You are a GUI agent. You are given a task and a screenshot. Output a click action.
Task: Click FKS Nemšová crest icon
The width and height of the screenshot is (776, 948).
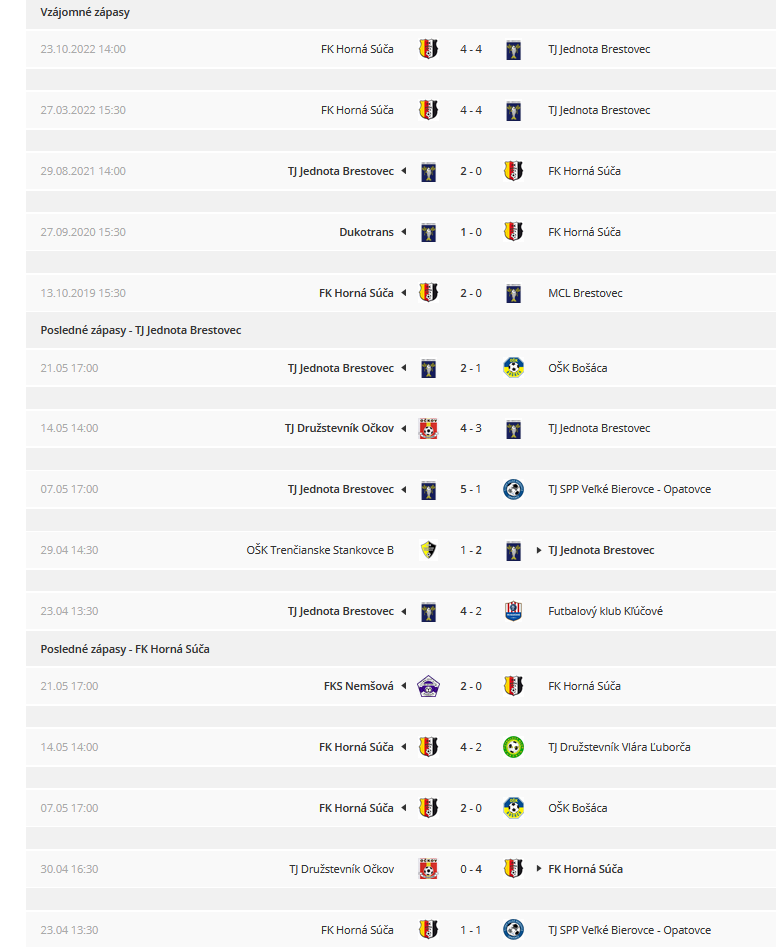click(x=428, y=686)
